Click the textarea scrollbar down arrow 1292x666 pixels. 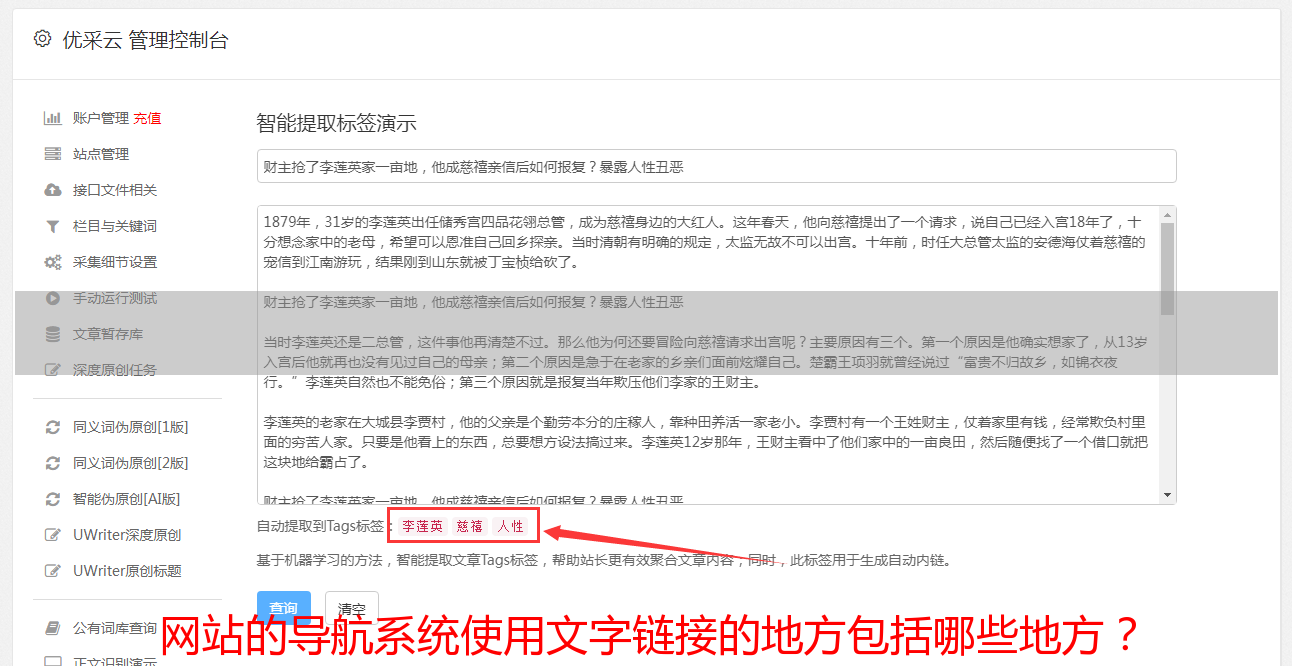pyautogui.click(x=1167, y=495)
